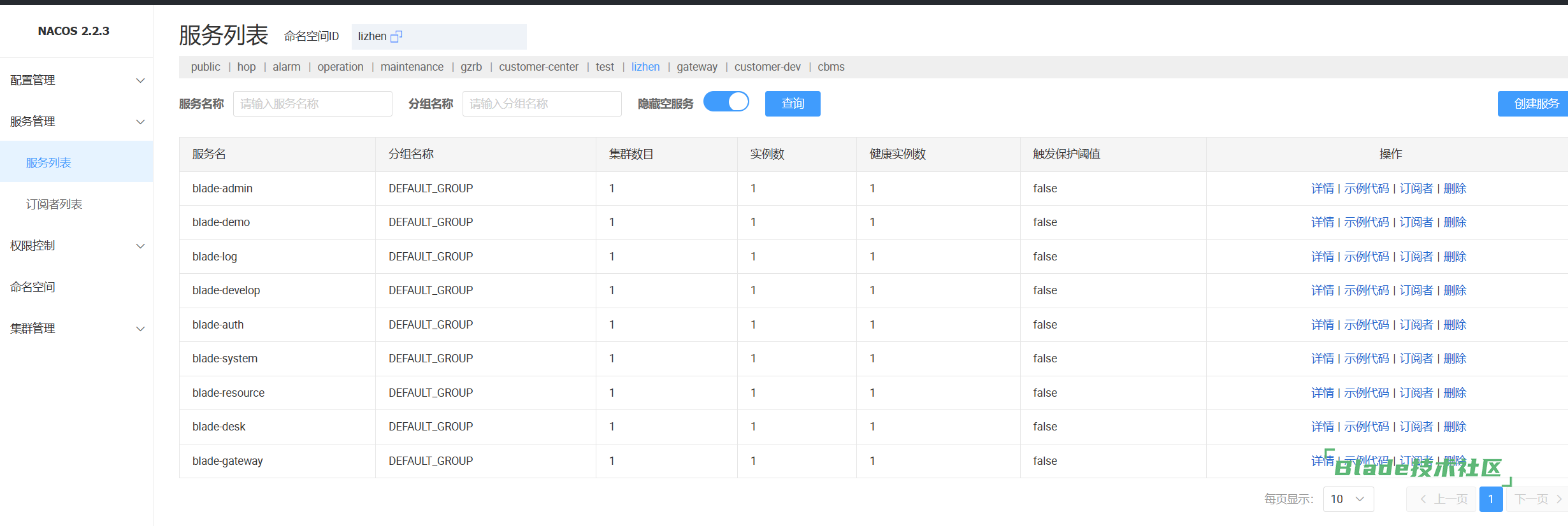Click the 下一页 next page button

coord(1537,499)
